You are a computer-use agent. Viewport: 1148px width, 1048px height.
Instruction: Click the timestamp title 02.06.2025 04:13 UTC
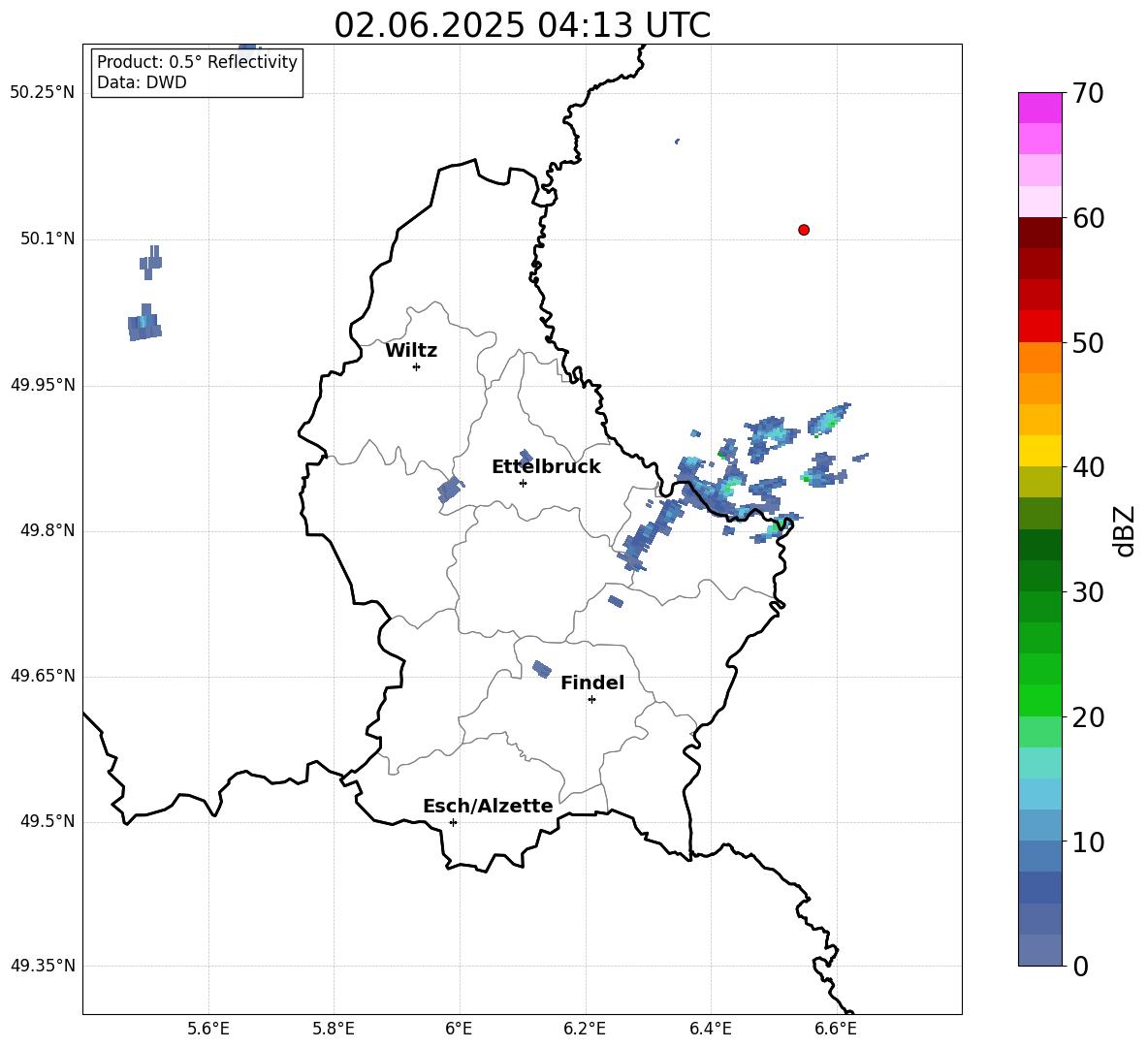pyautogui.click(x=522, y=25)
